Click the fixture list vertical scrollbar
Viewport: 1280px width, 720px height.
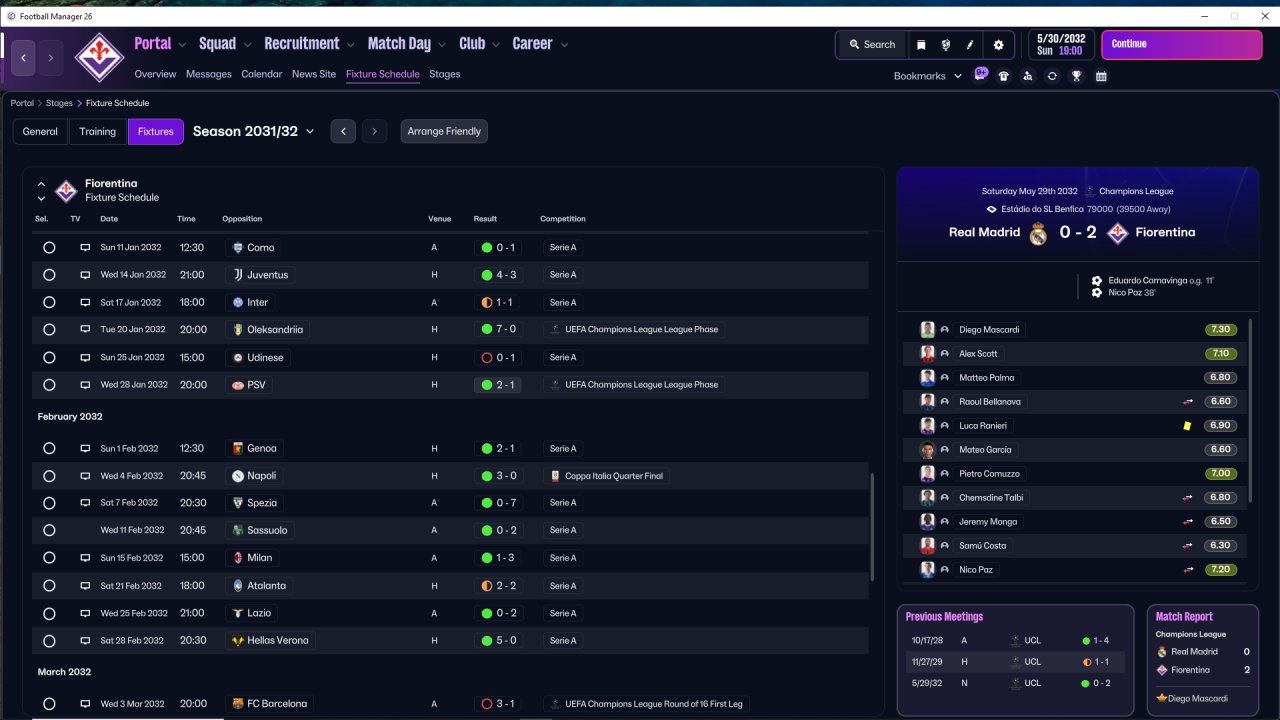coord(872,528)
